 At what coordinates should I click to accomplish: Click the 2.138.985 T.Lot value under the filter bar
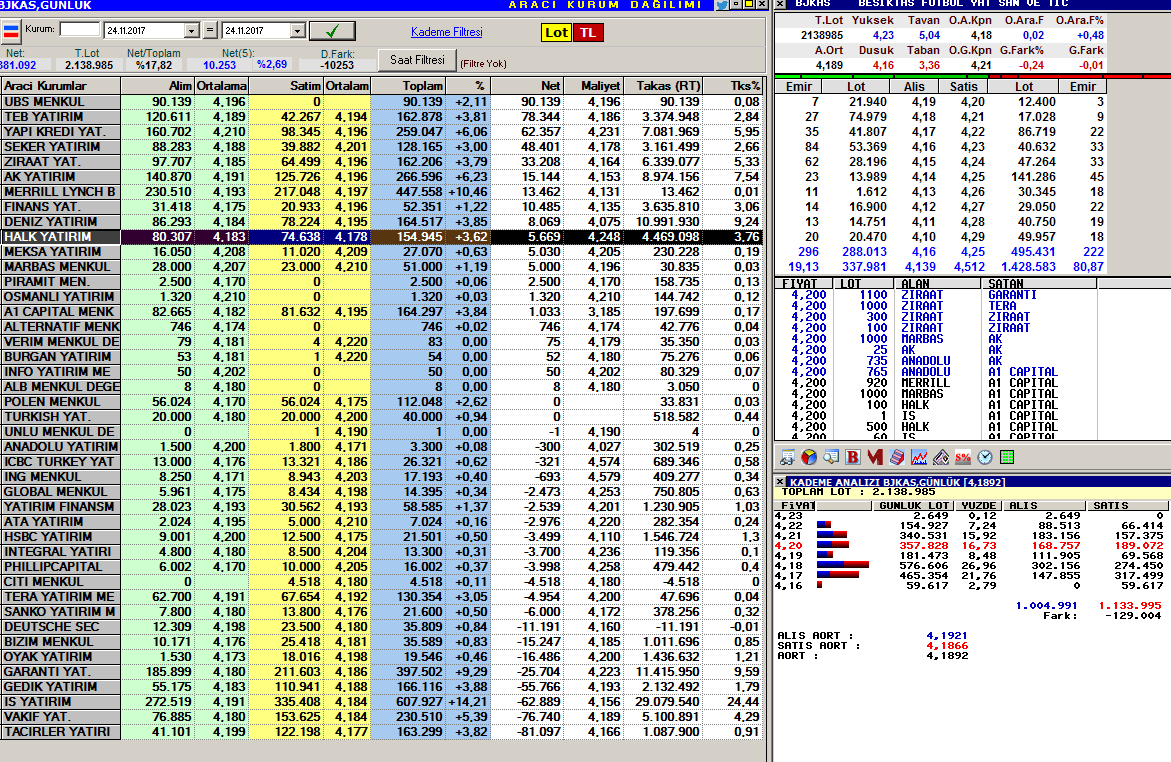coord(88,65)
